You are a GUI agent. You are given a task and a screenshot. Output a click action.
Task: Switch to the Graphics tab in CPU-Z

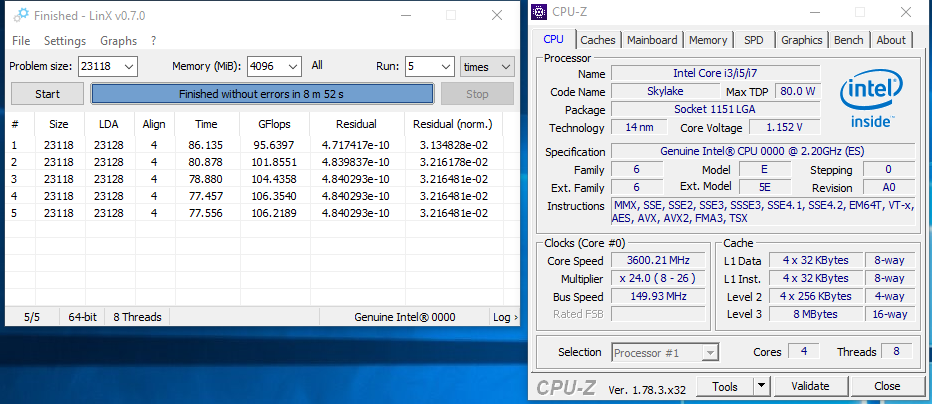pyautogui.click(x=801, y=40)
